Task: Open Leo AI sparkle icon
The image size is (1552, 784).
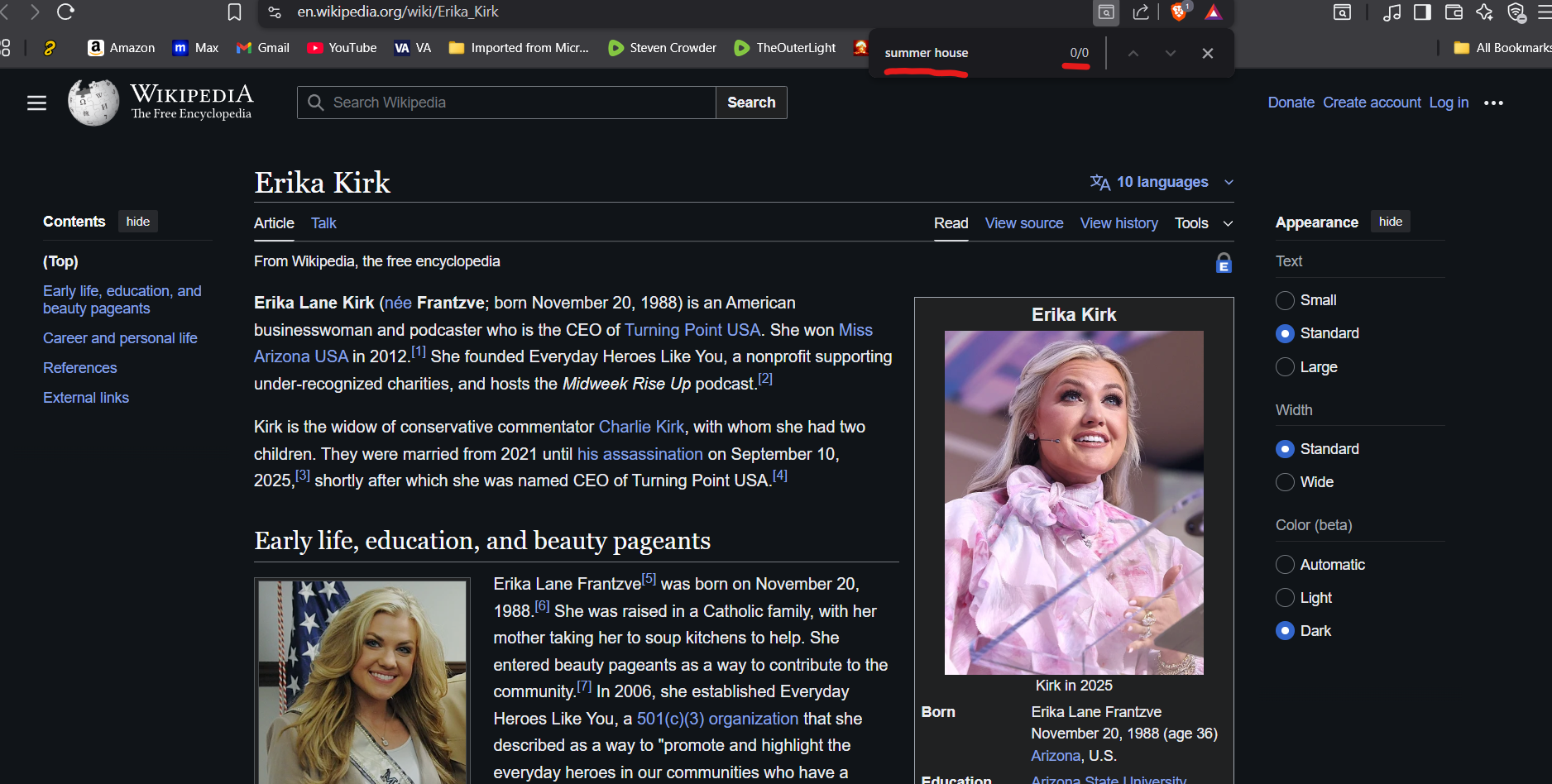Action: pos(1485,12)
